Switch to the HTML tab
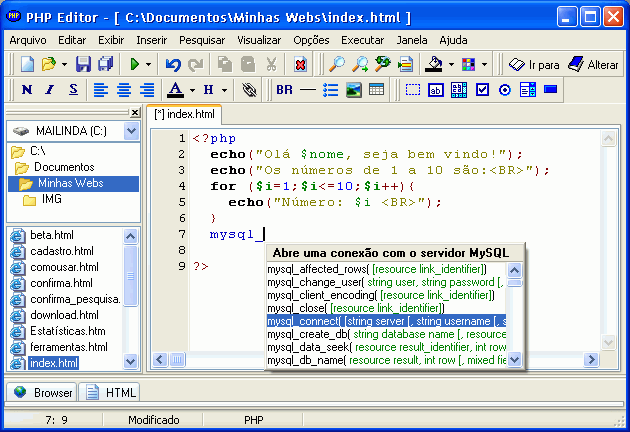The image size is (630, 432). (x=109, y=392)
